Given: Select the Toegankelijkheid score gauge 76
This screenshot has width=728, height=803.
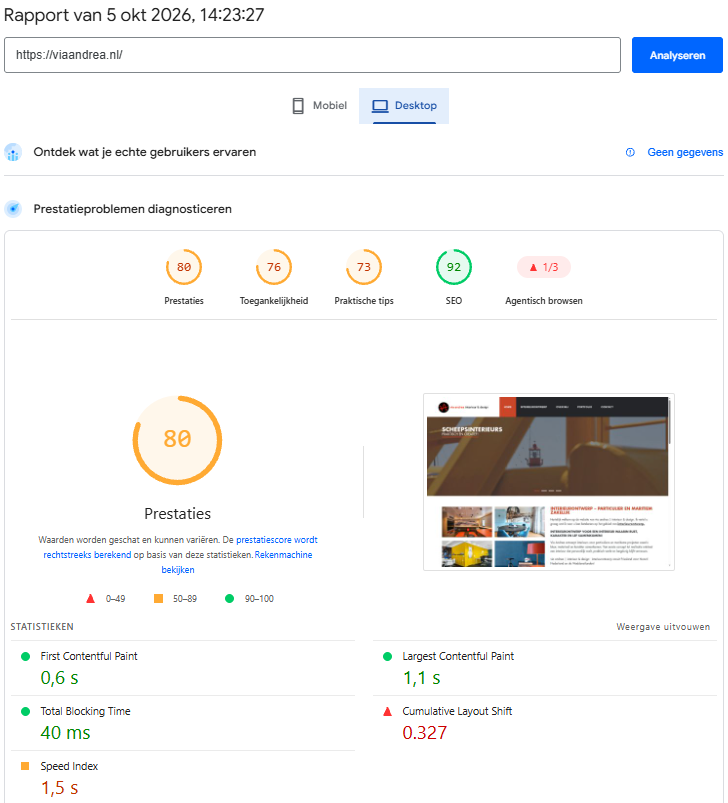Looking at the screenshot, I should tap(274, 267).
